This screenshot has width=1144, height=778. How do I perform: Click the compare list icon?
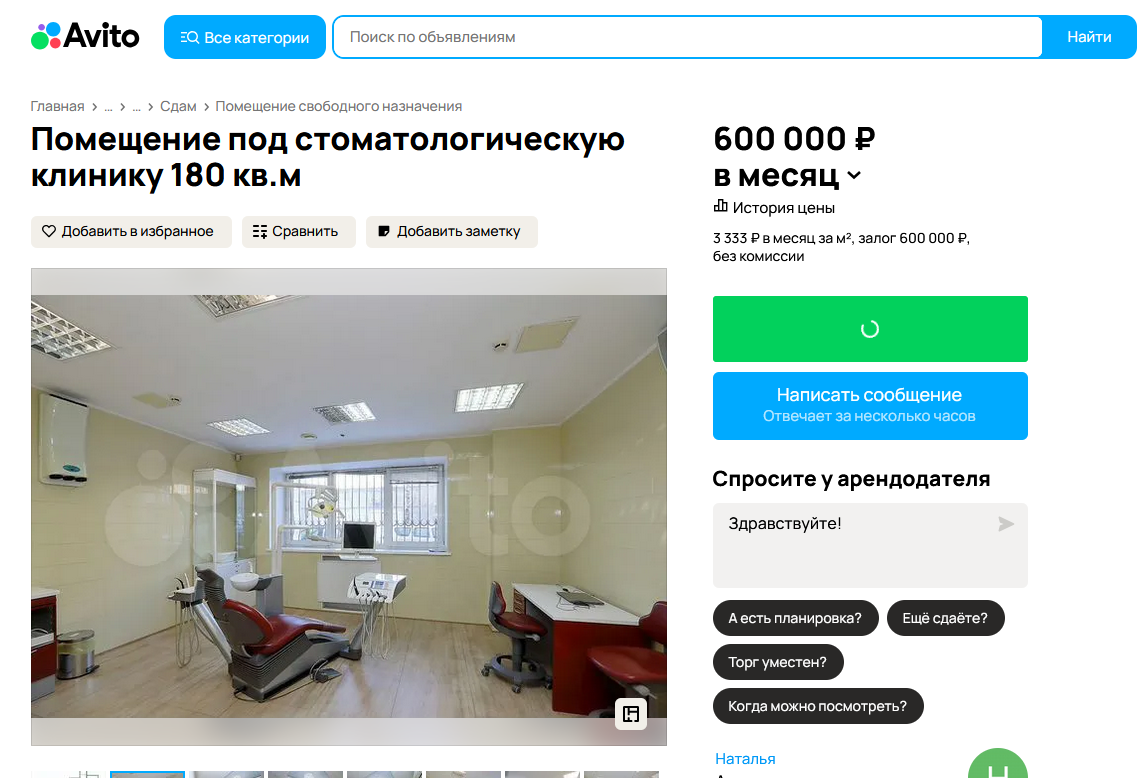point(260,231)
